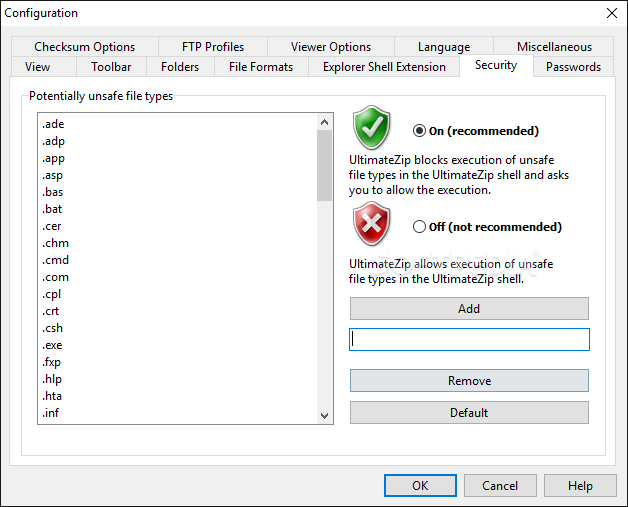628x507 pixels.
Task: Open the Toolbar tab
Action: pos(111,66)
